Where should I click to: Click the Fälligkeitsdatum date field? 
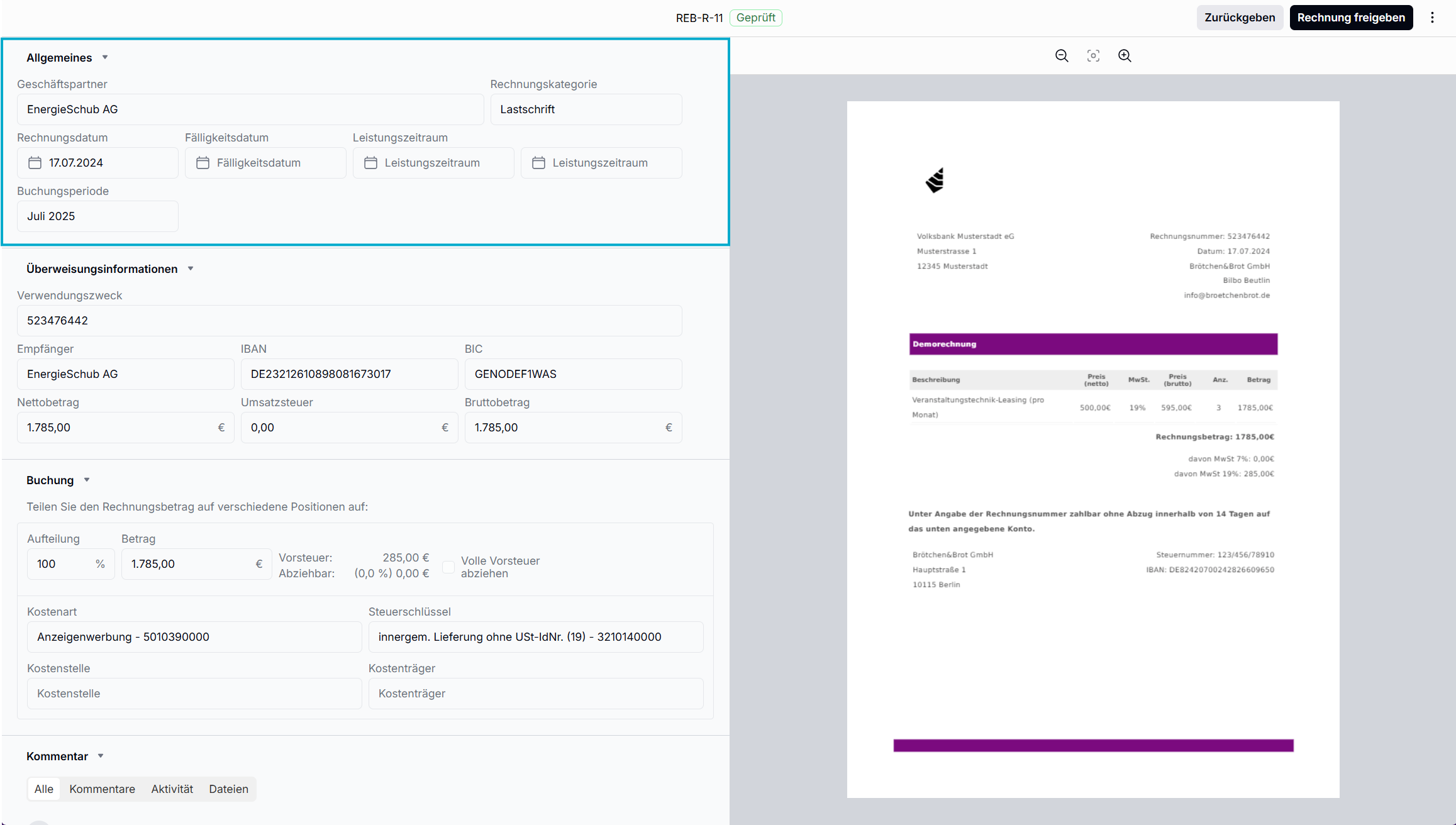265,163
